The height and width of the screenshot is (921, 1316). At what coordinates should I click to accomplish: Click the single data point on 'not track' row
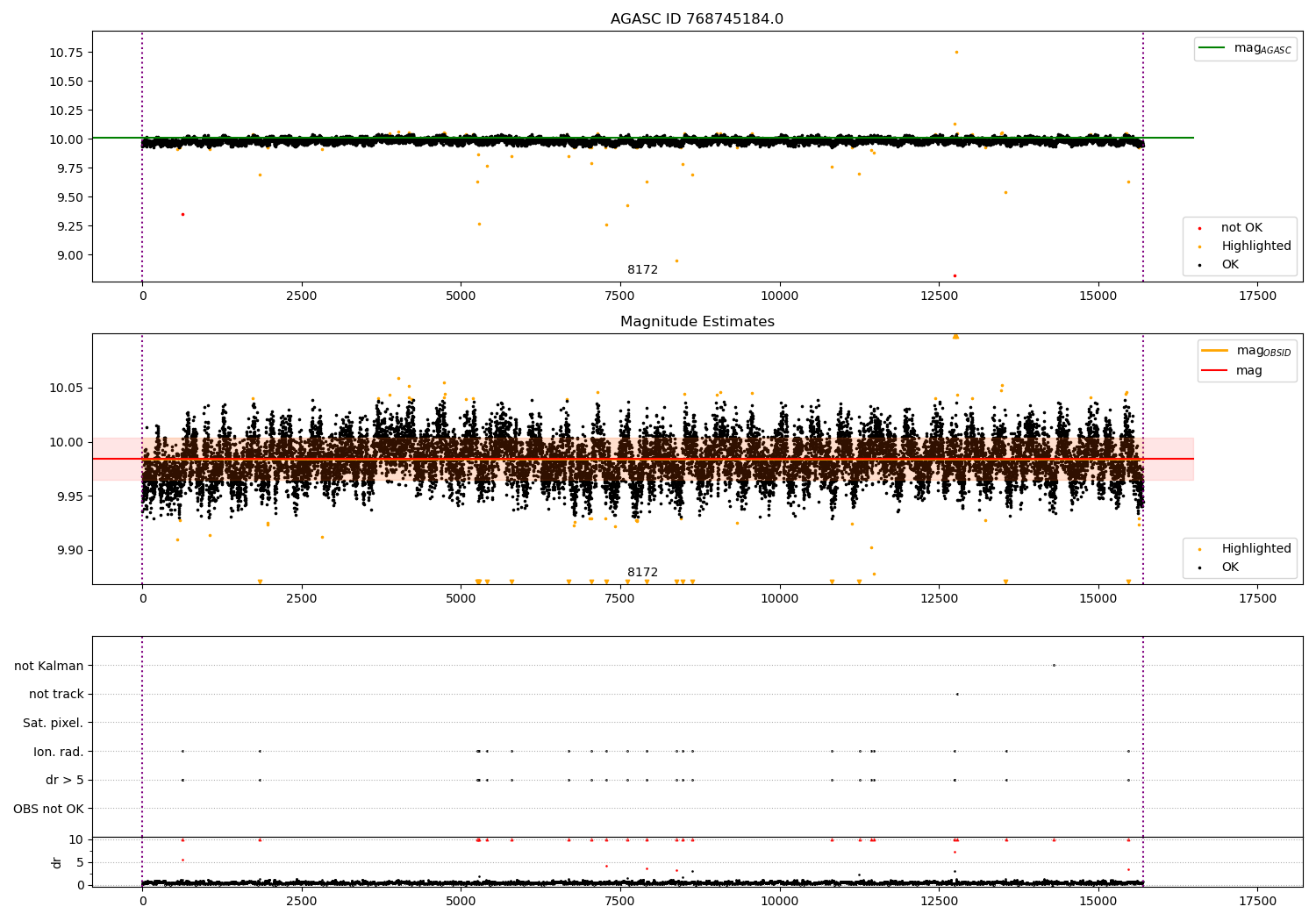956,694
